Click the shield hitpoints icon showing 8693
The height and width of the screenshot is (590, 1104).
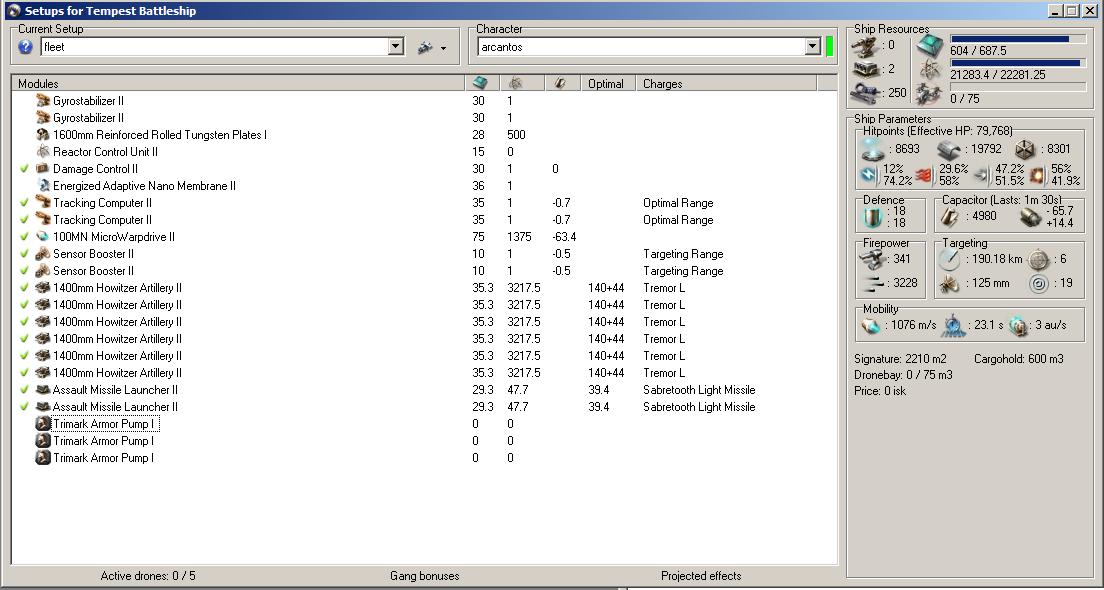(x=872, y=149)
